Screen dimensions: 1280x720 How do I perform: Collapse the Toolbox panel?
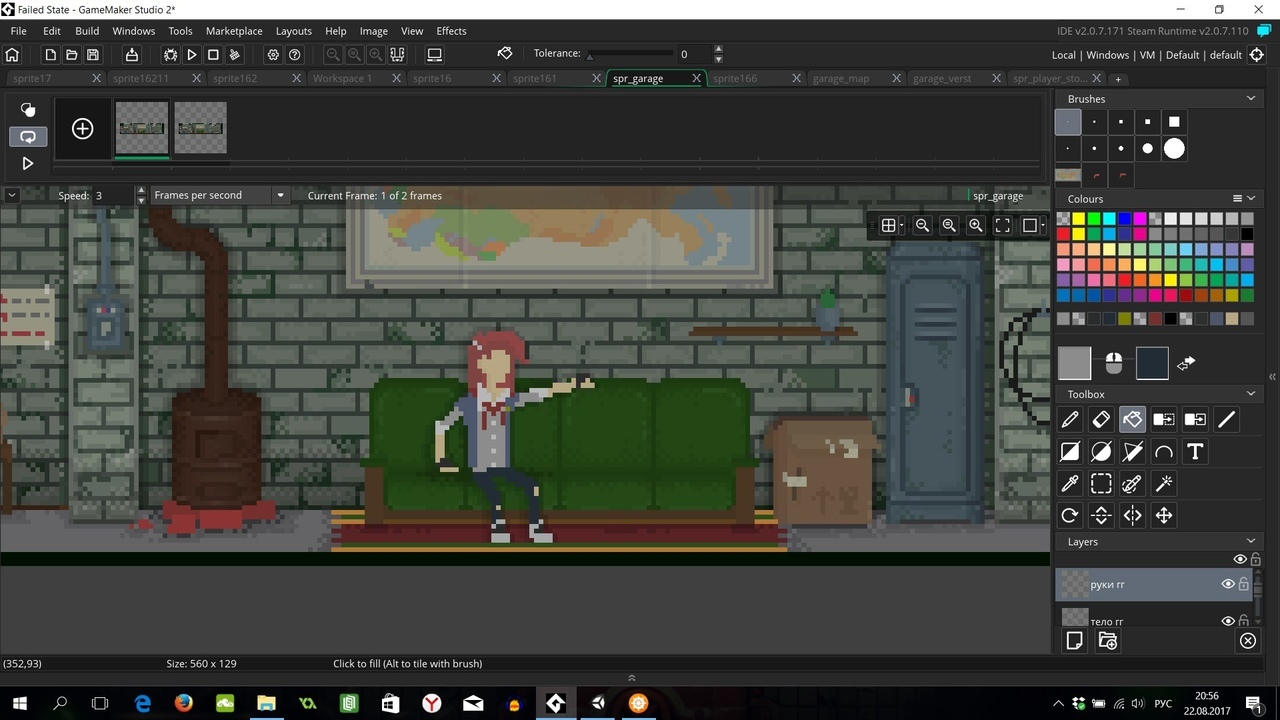1250,394
